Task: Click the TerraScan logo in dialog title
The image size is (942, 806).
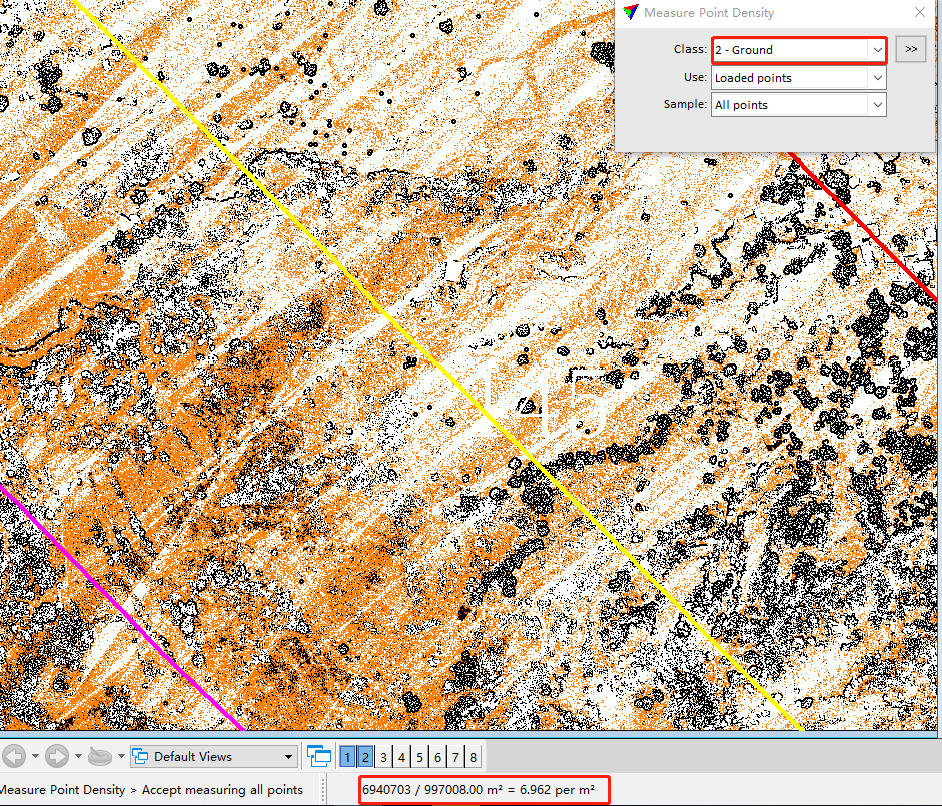Action: click(629, 13)
